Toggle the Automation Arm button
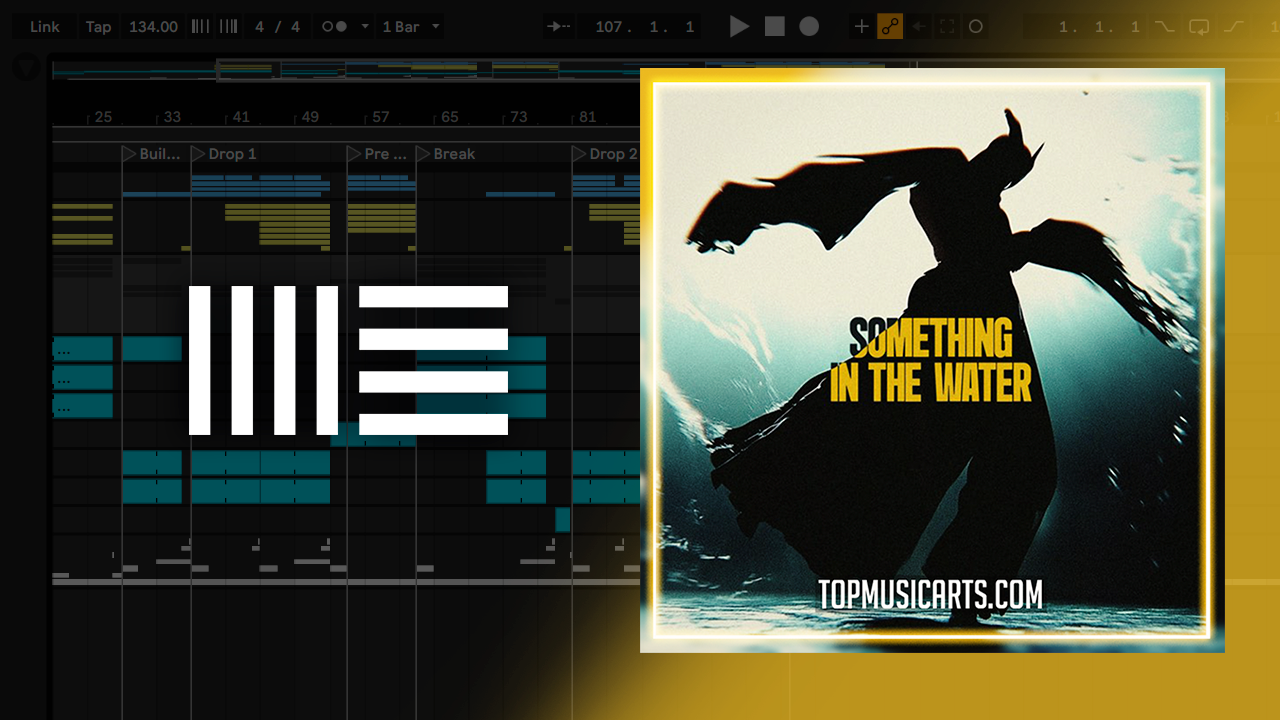The width and height of the screenshot is (1280, 720). [890, 27]
